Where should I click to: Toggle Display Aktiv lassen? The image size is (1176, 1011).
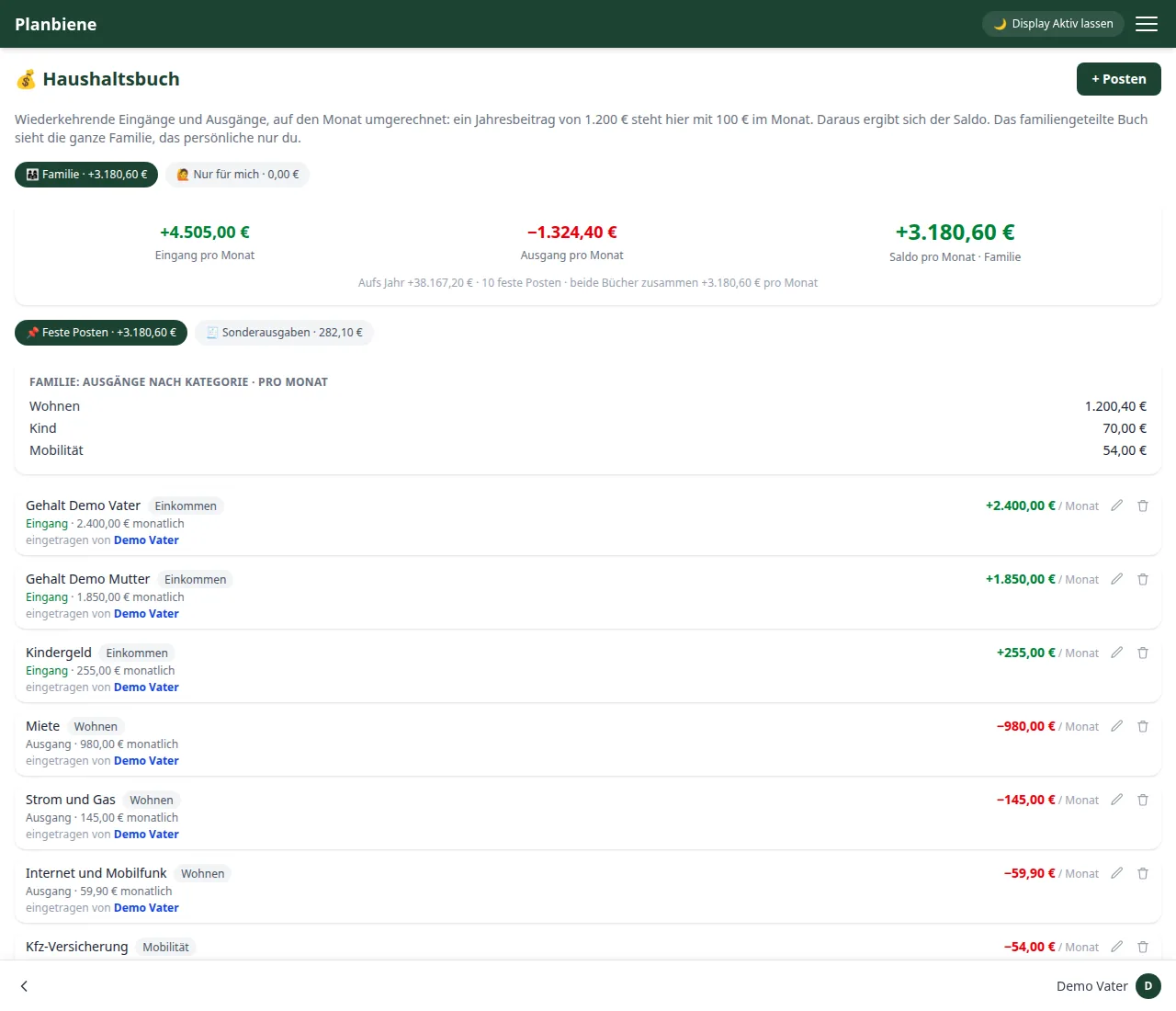(x=1053, y=24)
